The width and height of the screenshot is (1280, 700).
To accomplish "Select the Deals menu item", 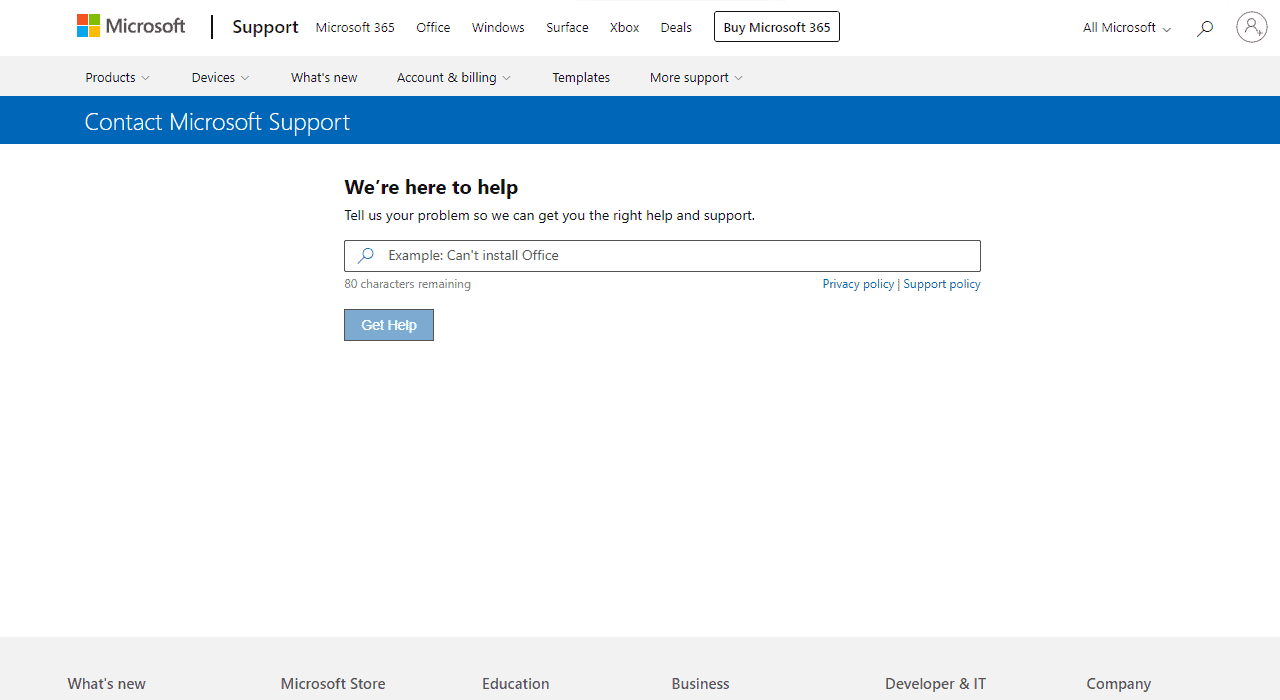I will (x=676, y=27).
